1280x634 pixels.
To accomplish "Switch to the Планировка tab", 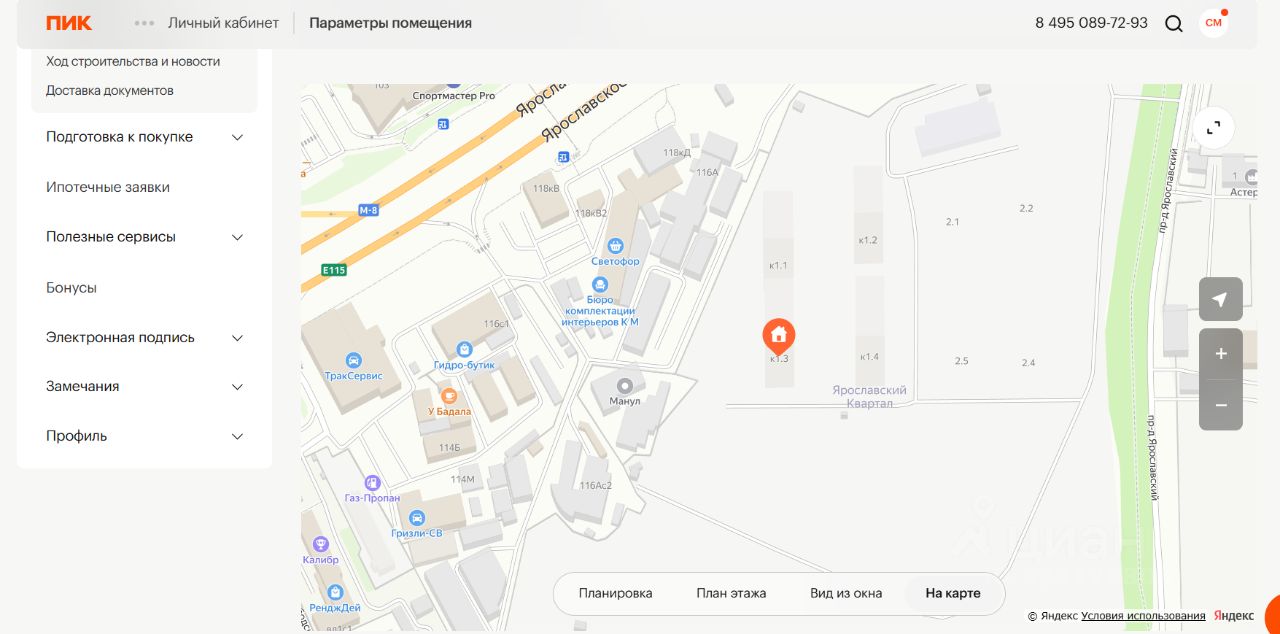I will point(615,593).
